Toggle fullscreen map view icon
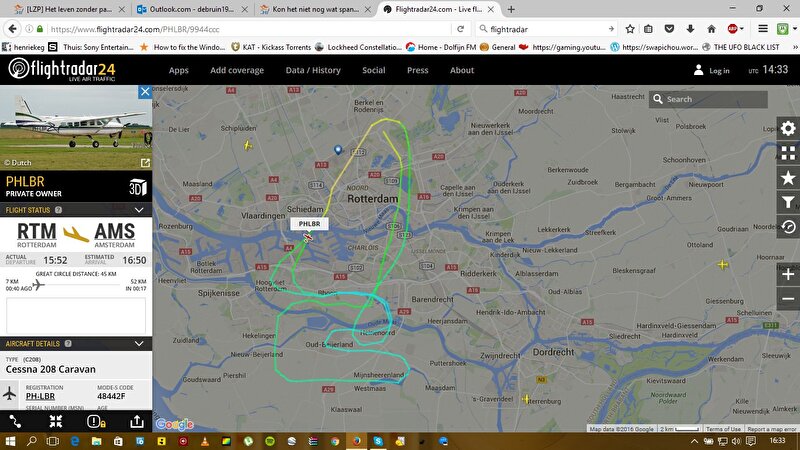Viewport: 800px width, 450px height. pyautogui.click(x=788, y=154)
